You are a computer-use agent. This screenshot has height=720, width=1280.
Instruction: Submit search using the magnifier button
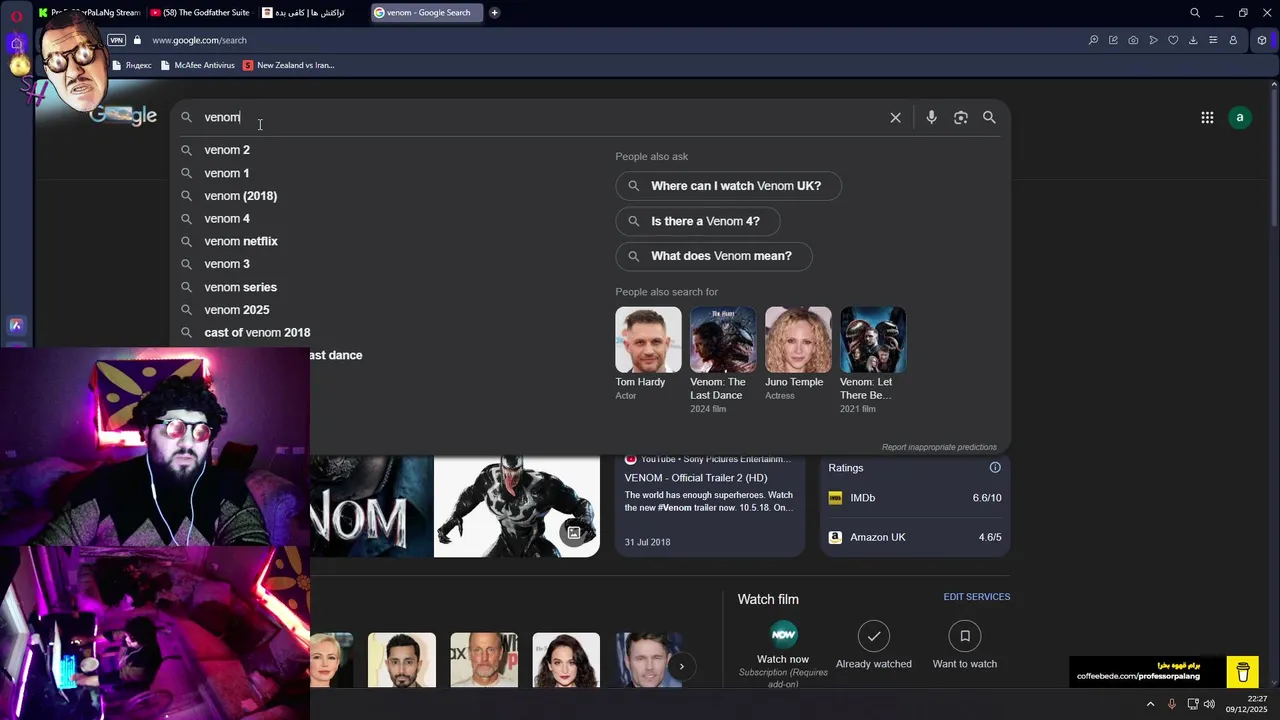989,117
